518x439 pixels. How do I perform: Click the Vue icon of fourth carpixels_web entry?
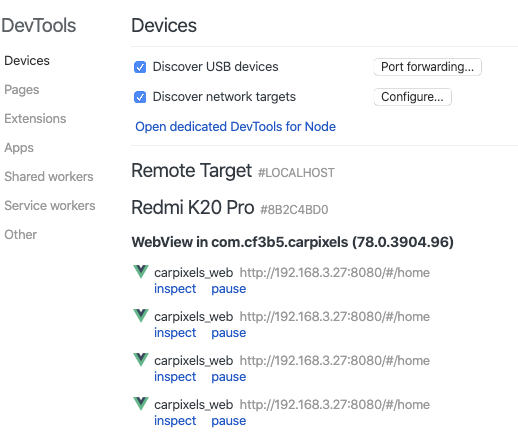tap(141, 404)
